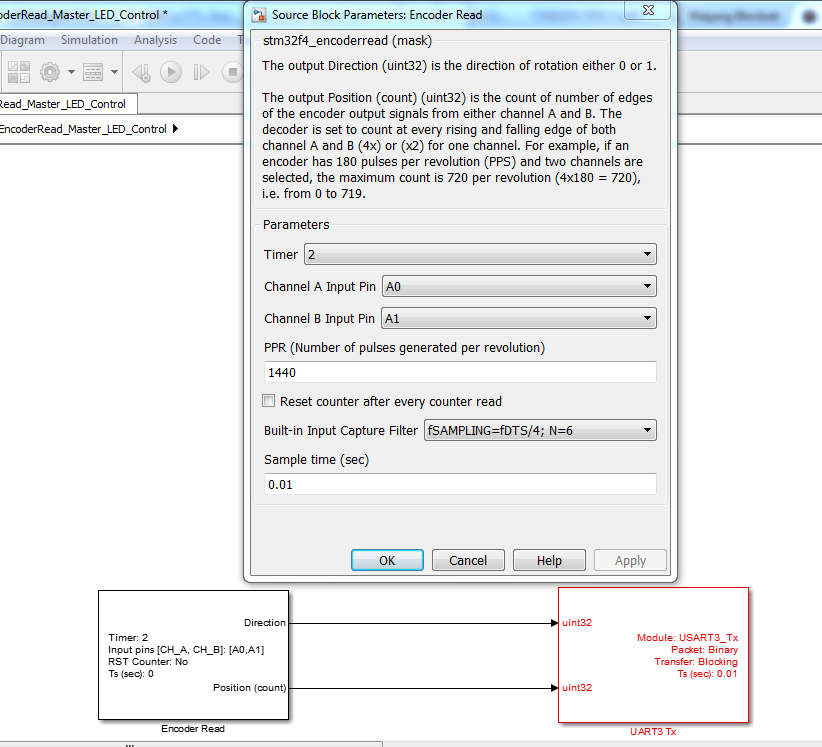The width and height of the screenshot is (822, 747).
Task: Click the UART3 Tx block name label
Action: coord(653,731)
